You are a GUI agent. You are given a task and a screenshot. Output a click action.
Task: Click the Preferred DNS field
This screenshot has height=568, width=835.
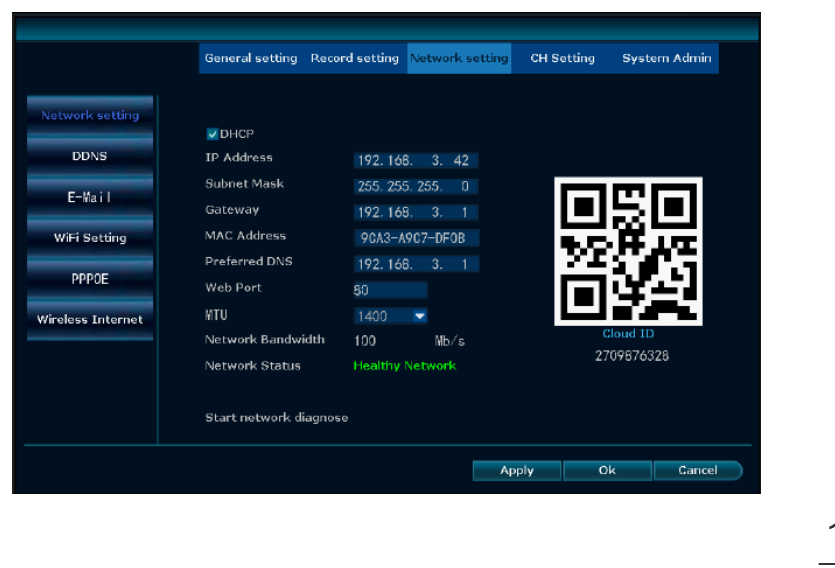coord(416,264)
